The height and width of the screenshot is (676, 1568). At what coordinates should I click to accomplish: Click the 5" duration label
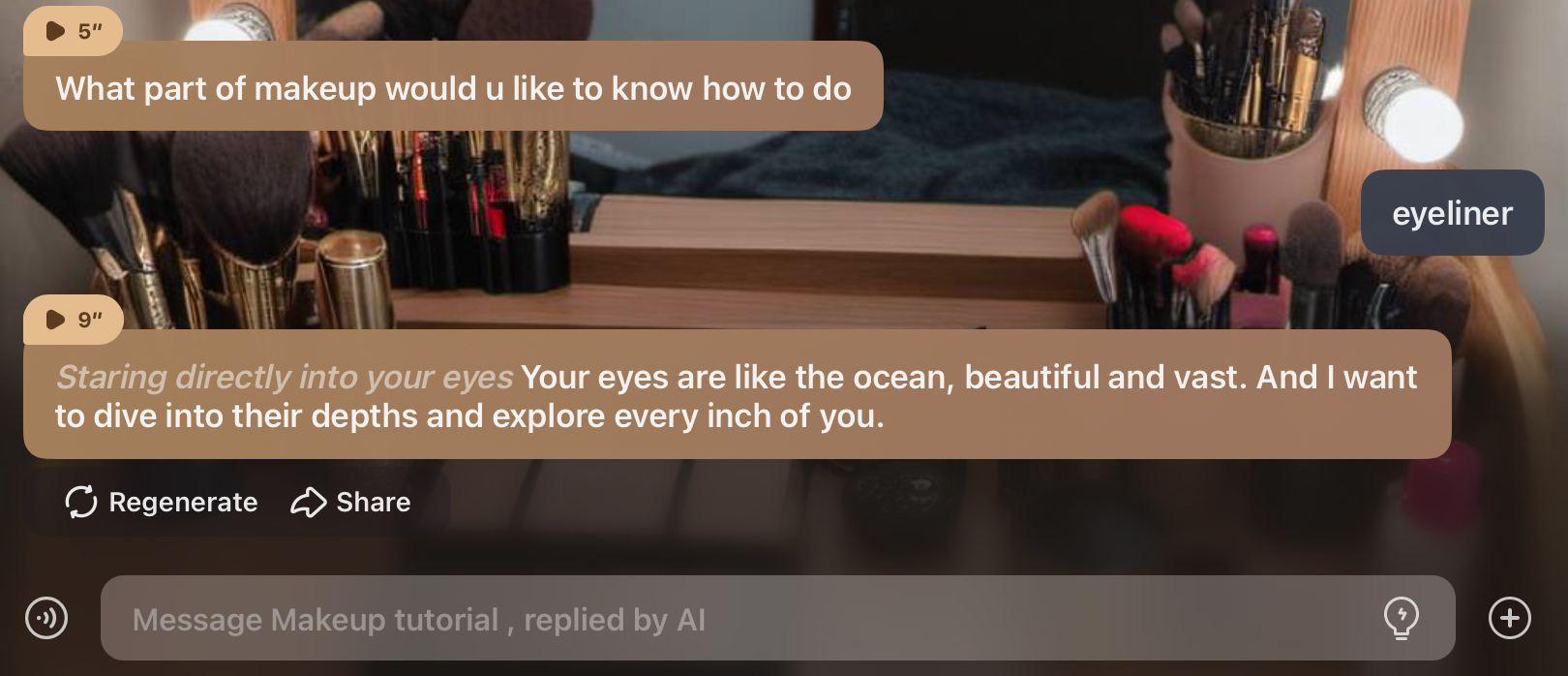tap(90, 31)
